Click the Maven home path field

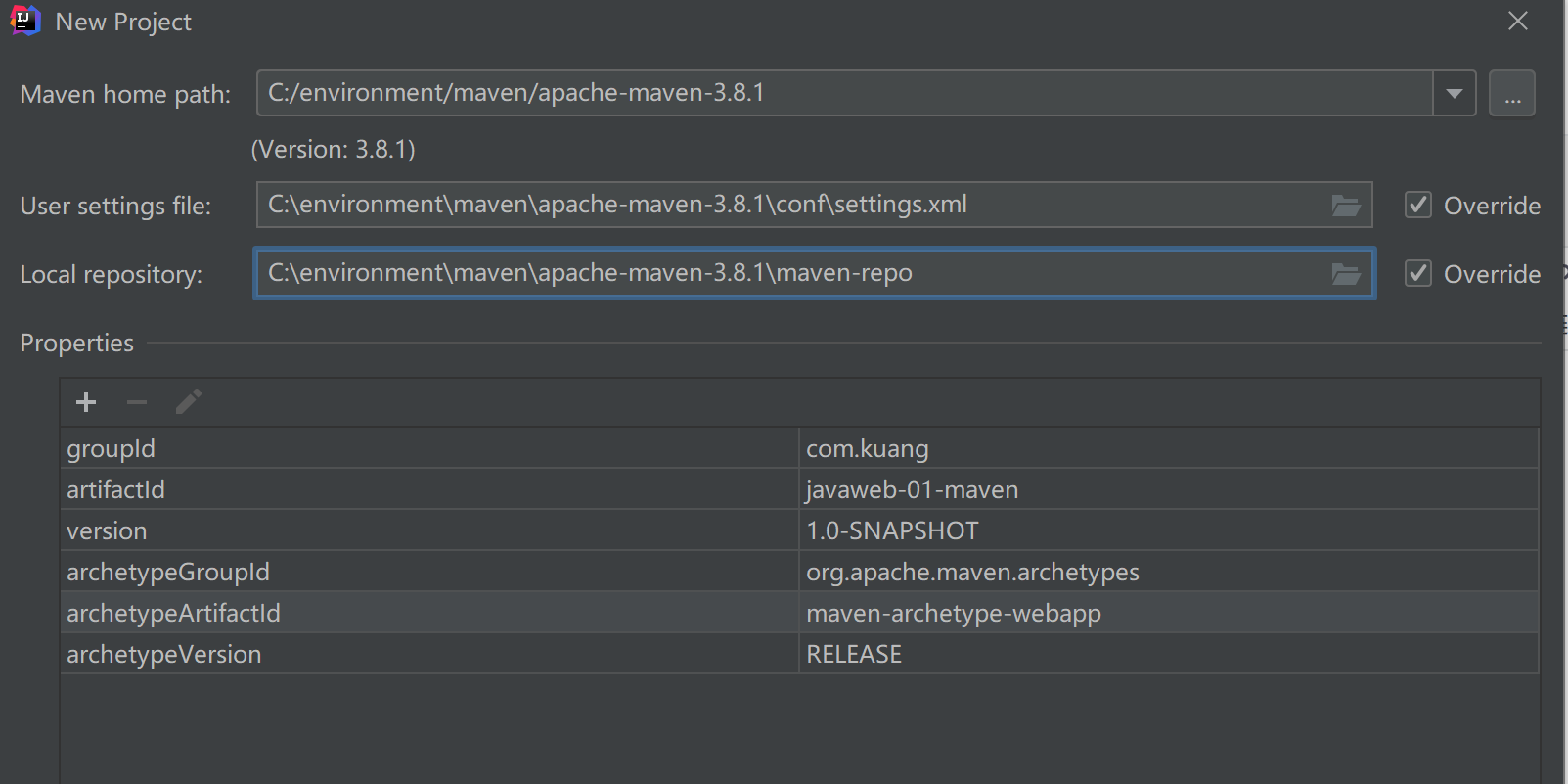(845, 93)
